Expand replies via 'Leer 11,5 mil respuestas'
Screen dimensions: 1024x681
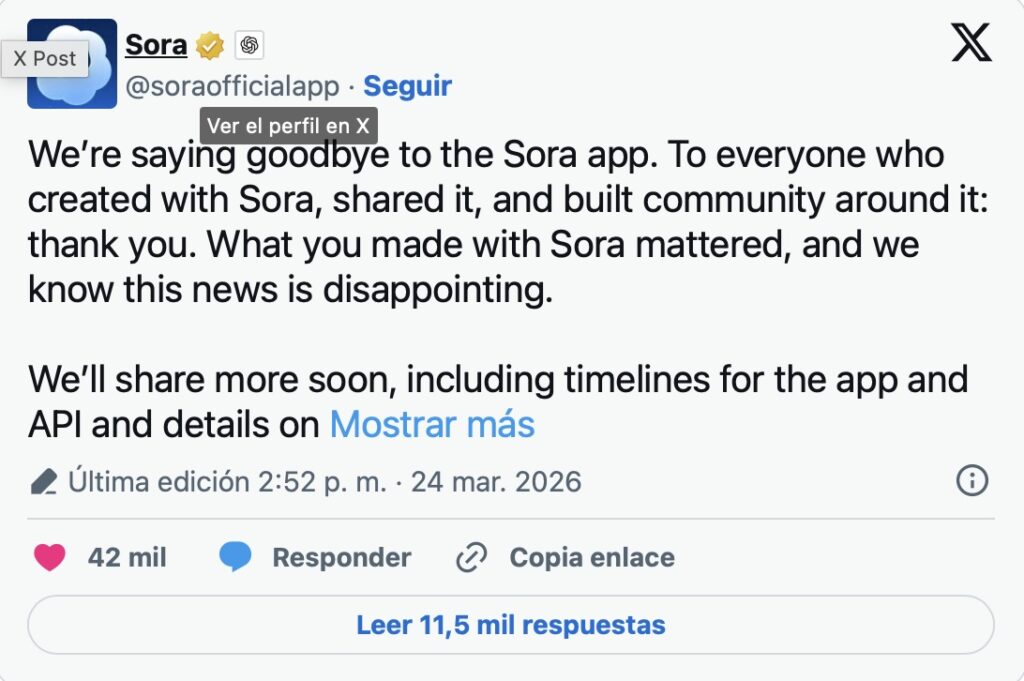click(512, 624)
